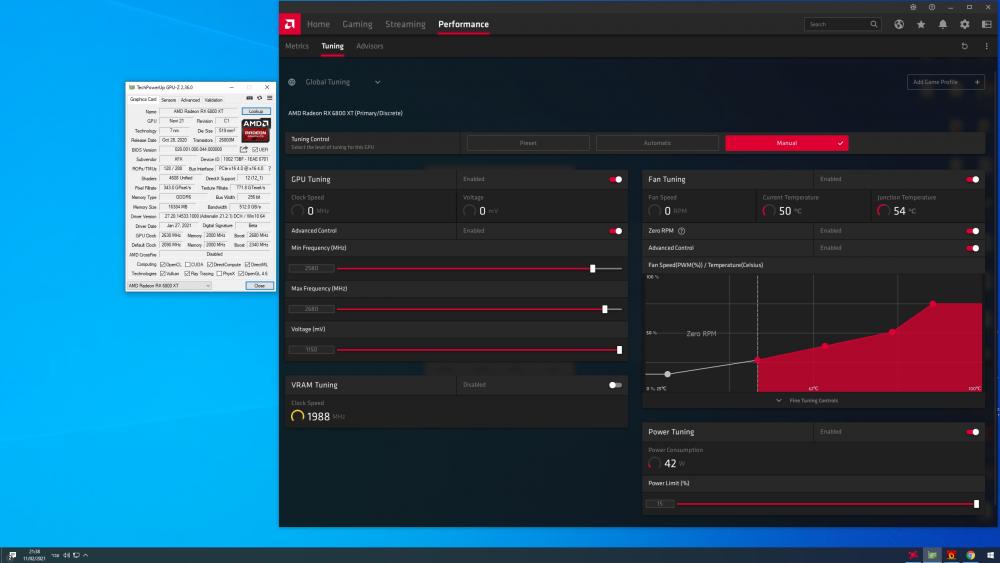Click the globe icon beside Global Tuning
Image resolution: width=1000 pixels, height=563 pixels.
coord(291,82)
